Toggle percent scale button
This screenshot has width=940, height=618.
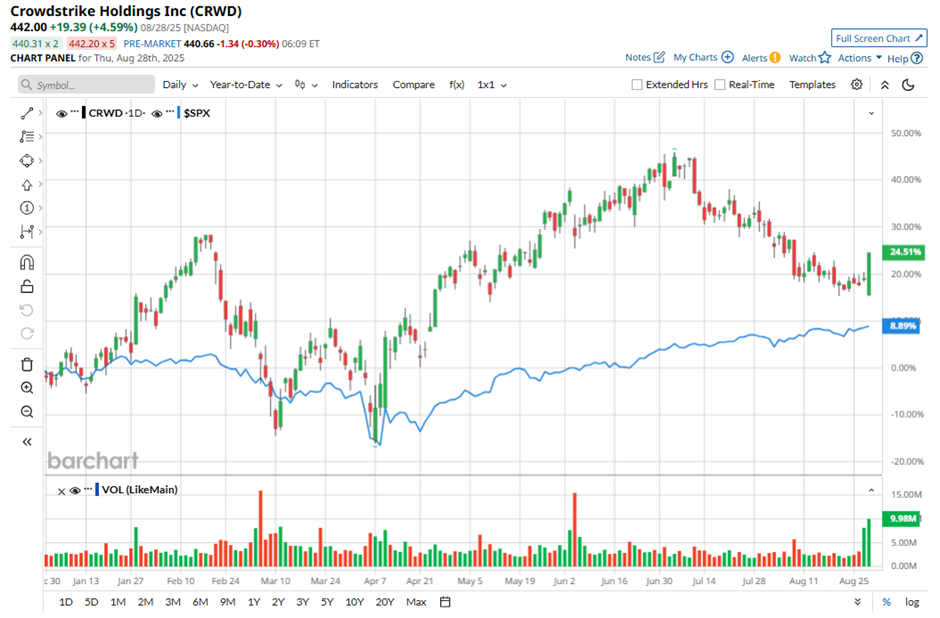pyautogui.click(x=886, y=602)
